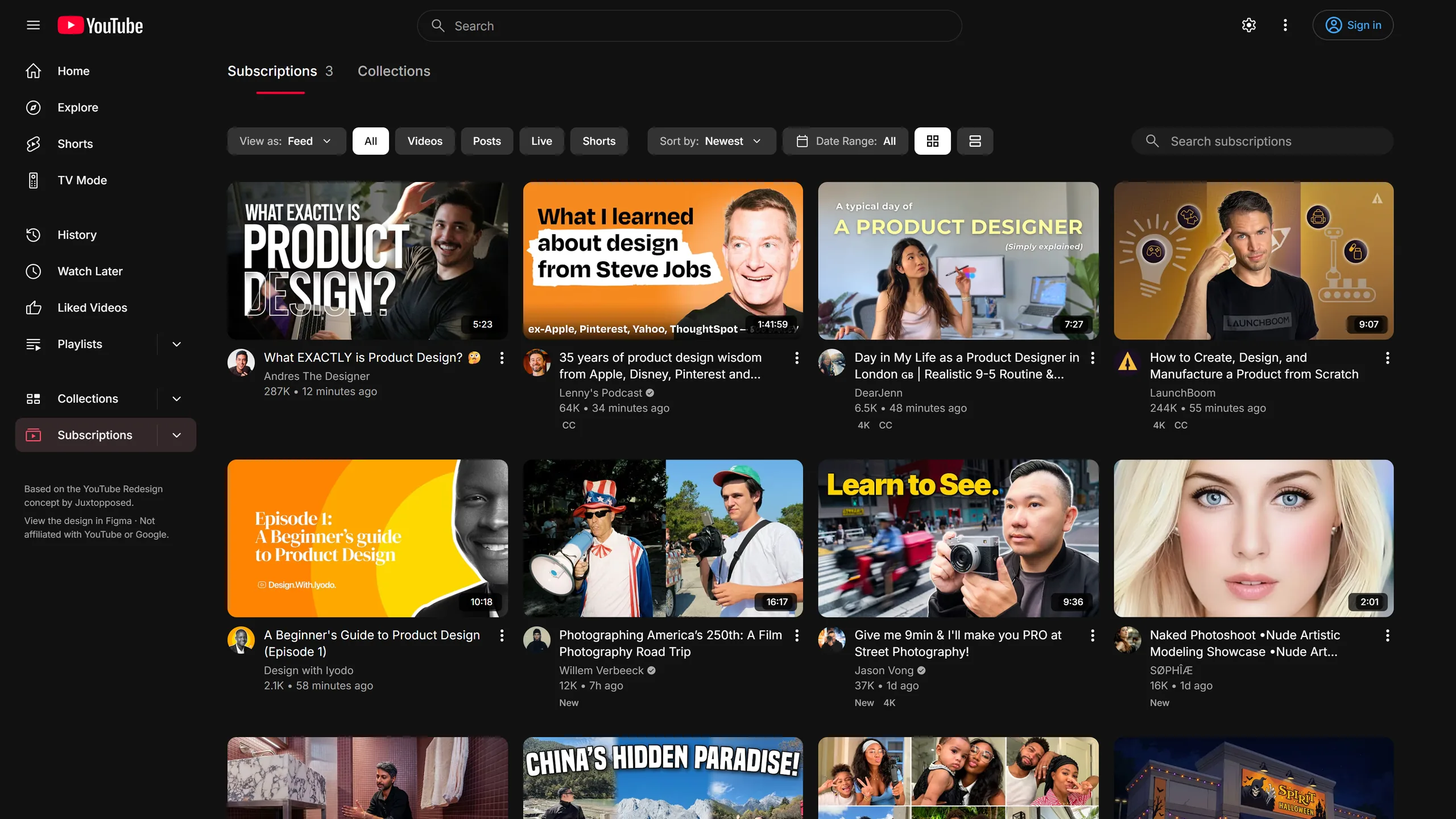Open Watch Later in sidebar
This screenshot has width=1456, height=819.
[x=90, y=271]
